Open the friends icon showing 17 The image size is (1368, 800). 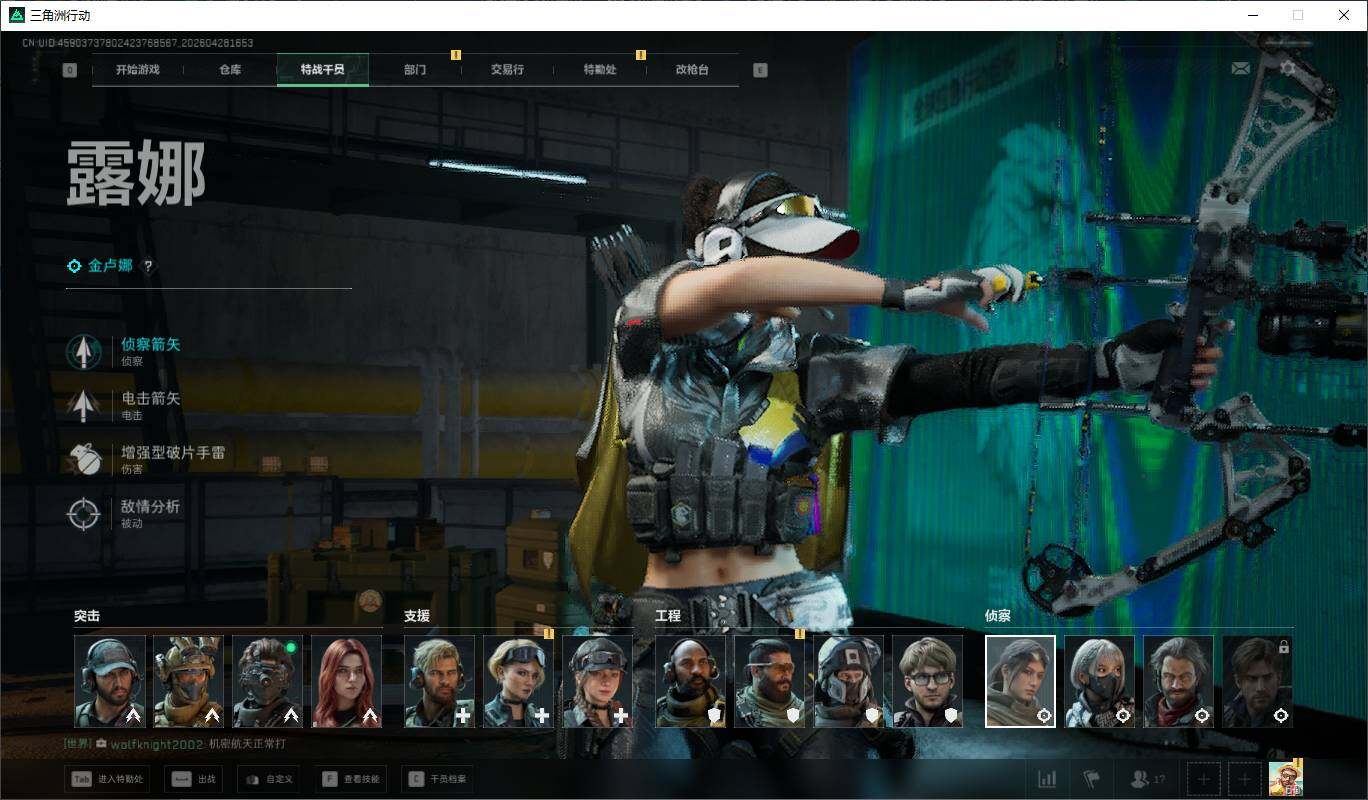click(x=1147, y=779)
